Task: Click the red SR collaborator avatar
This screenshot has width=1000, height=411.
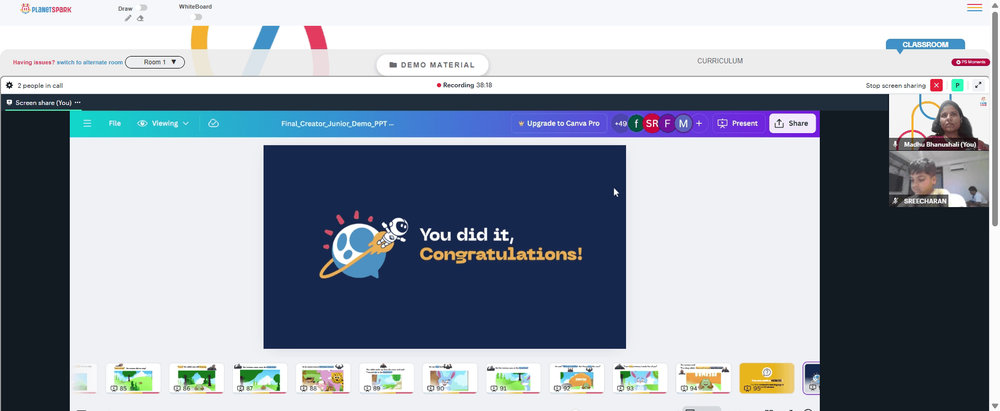Action: click(x=651, y=123)
